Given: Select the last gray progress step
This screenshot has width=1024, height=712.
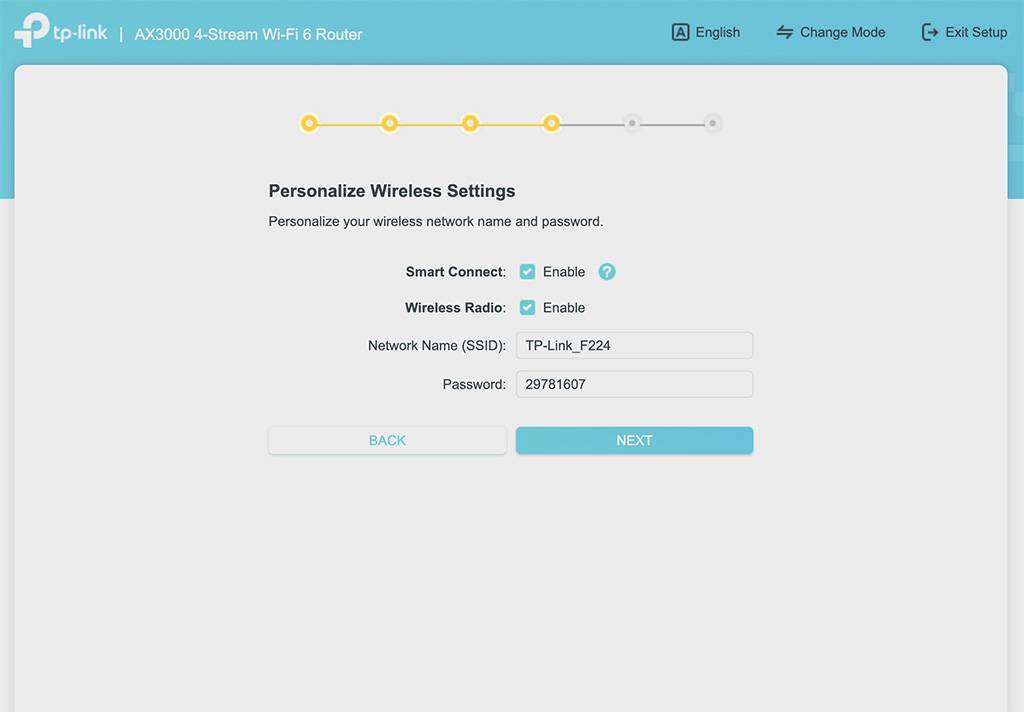Looking at the screenshot, I should (x=712, y=123).
